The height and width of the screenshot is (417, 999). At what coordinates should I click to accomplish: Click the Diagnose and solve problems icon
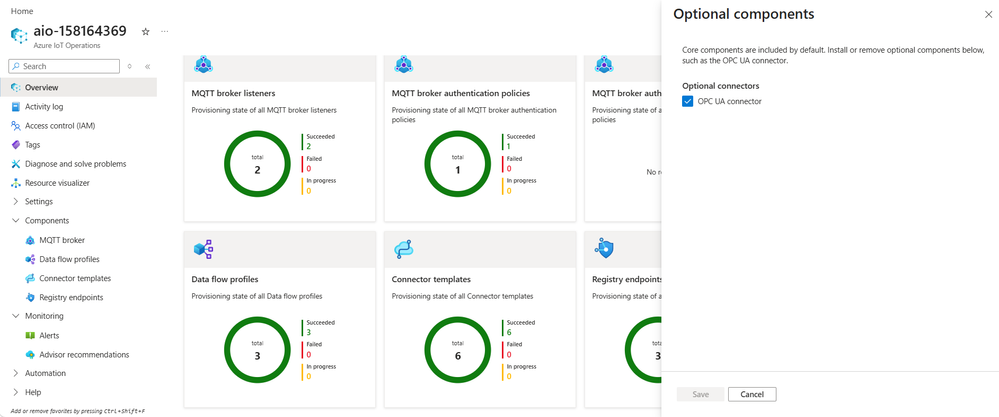coord(16,164)
